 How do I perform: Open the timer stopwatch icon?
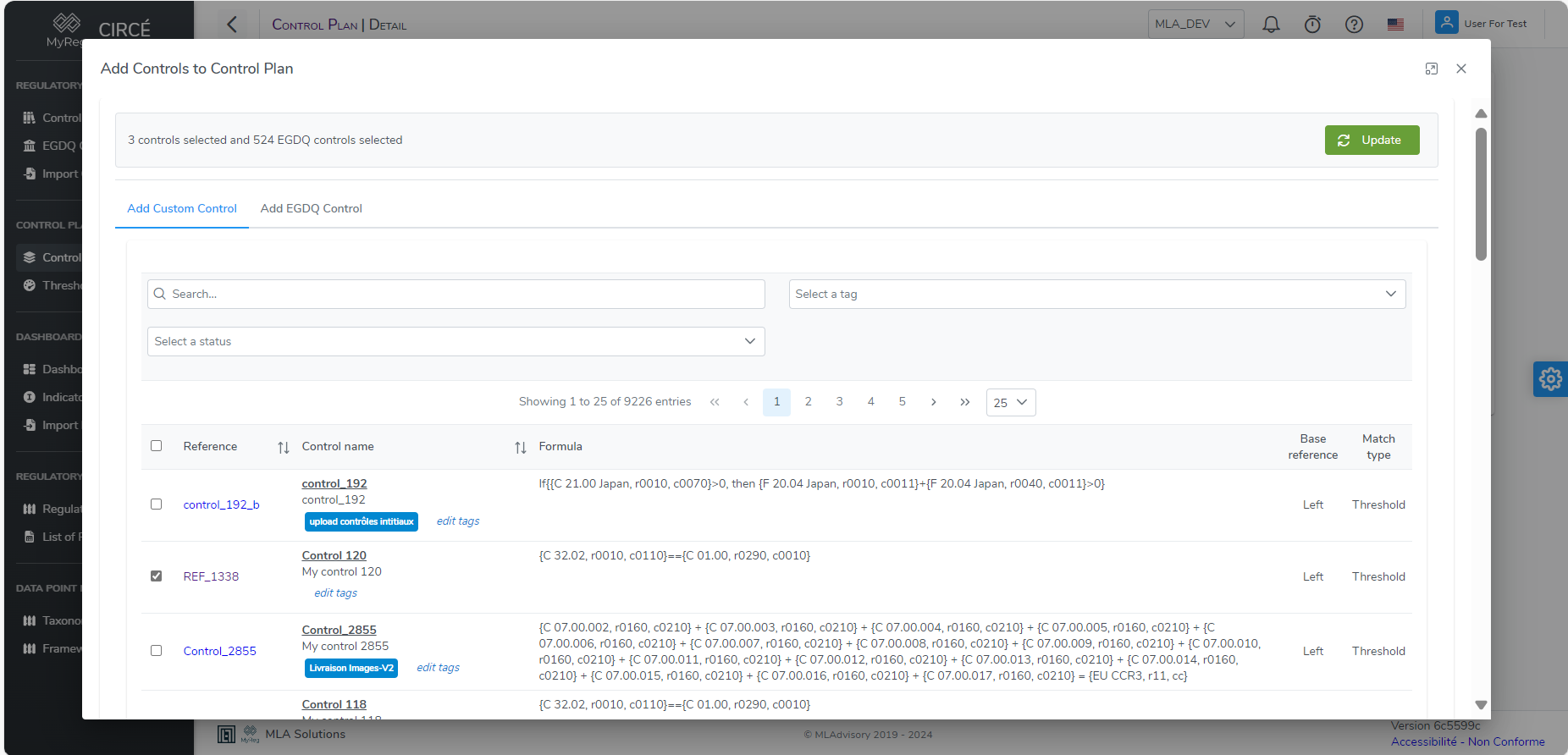[1312, 25]
